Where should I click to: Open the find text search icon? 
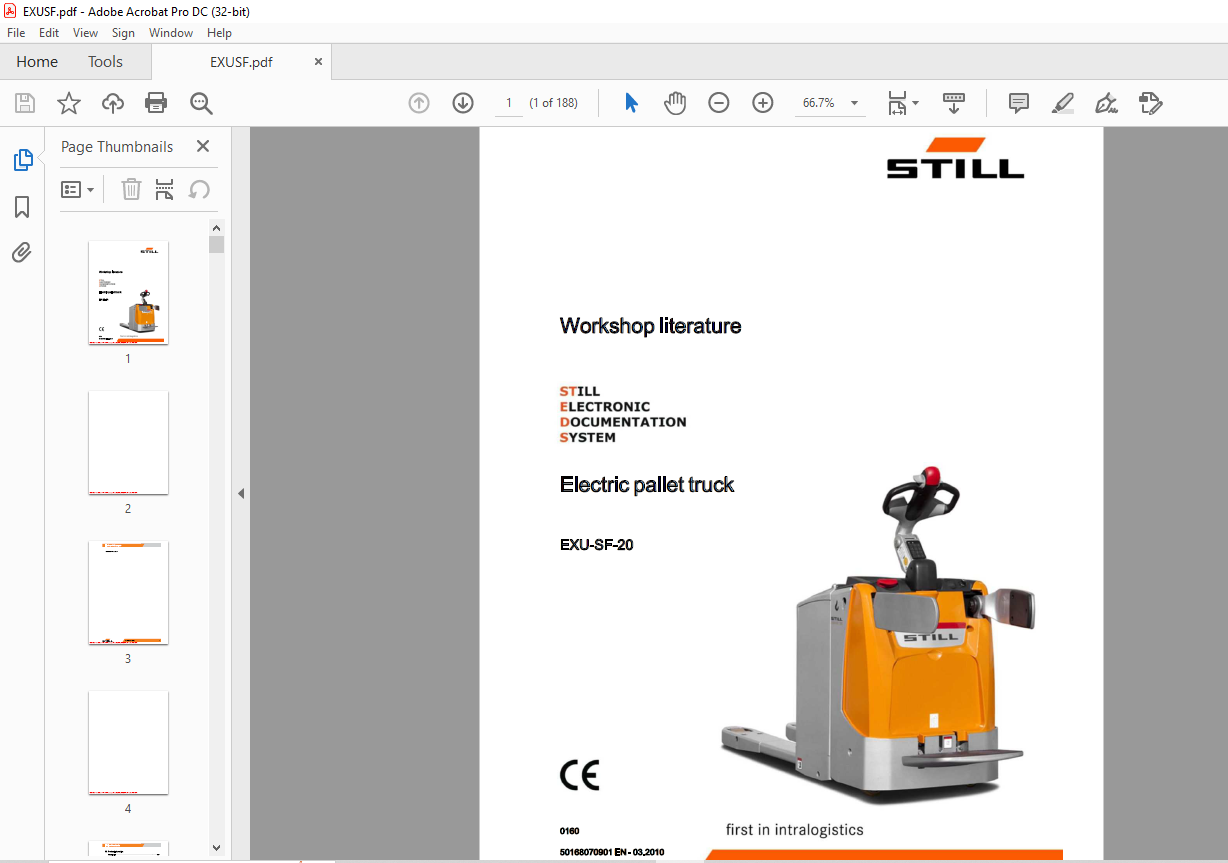[x=201, y=103]
